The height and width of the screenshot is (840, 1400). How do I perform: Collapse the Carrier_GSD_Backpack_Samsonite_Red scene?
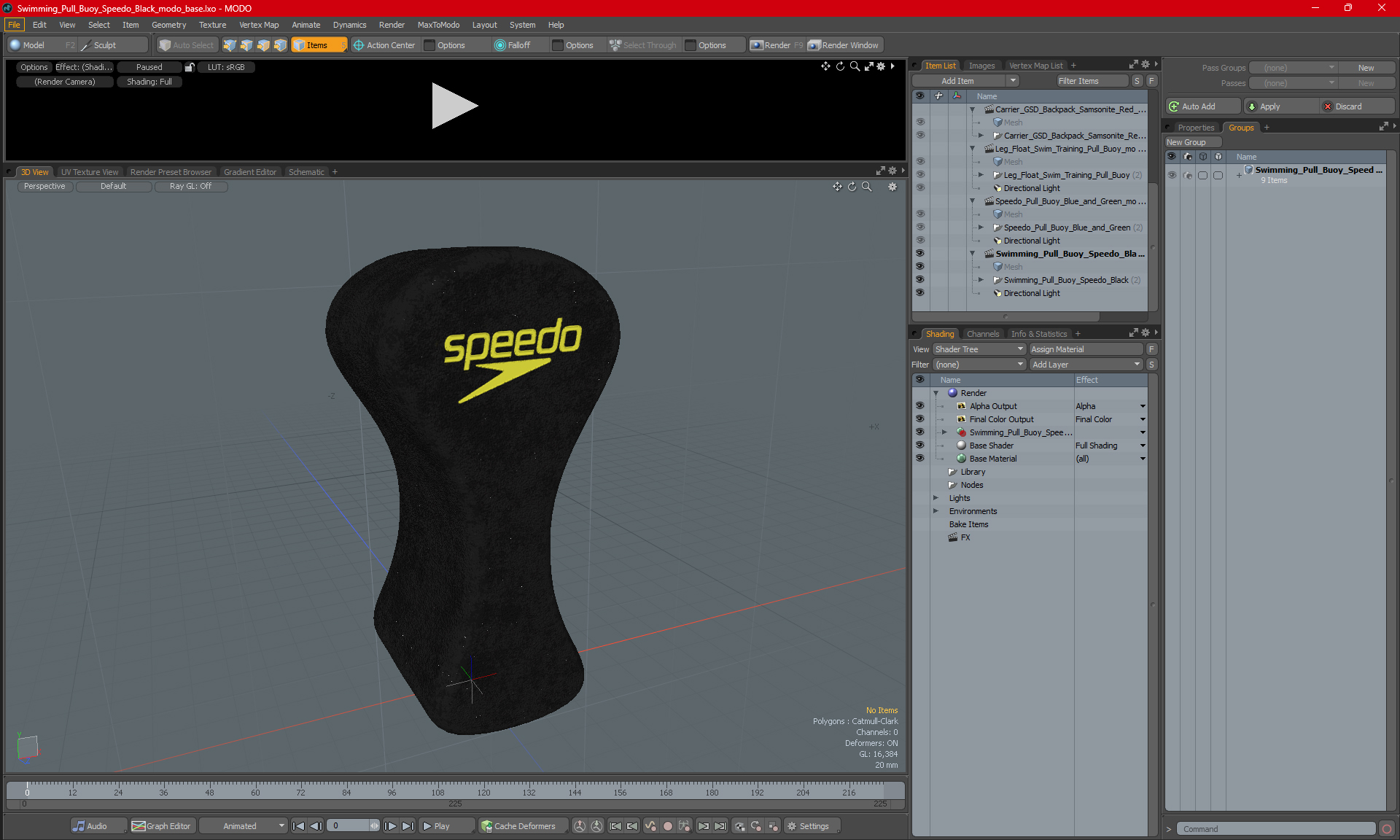tap(972, 109)
